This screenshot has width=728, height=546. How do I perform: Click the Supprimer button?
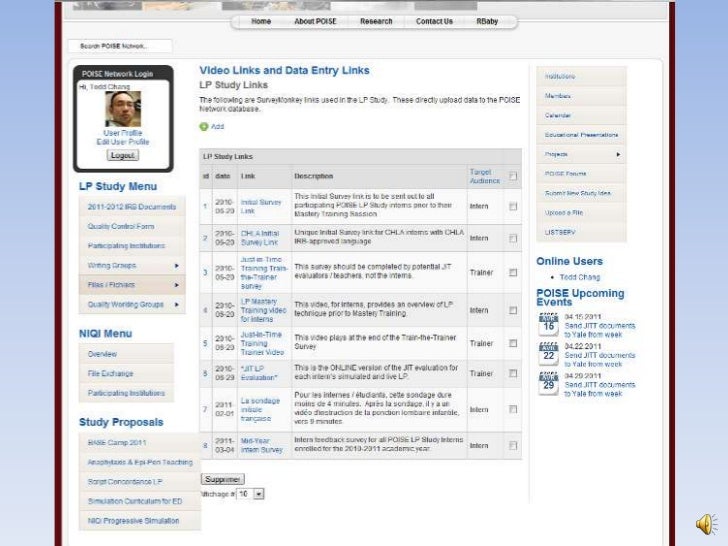click(223, 479)
